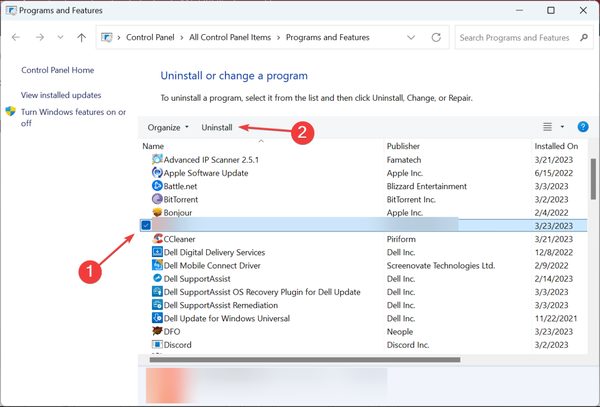
Task: Click Control Panel in the address path
Action: coord(150,37)
